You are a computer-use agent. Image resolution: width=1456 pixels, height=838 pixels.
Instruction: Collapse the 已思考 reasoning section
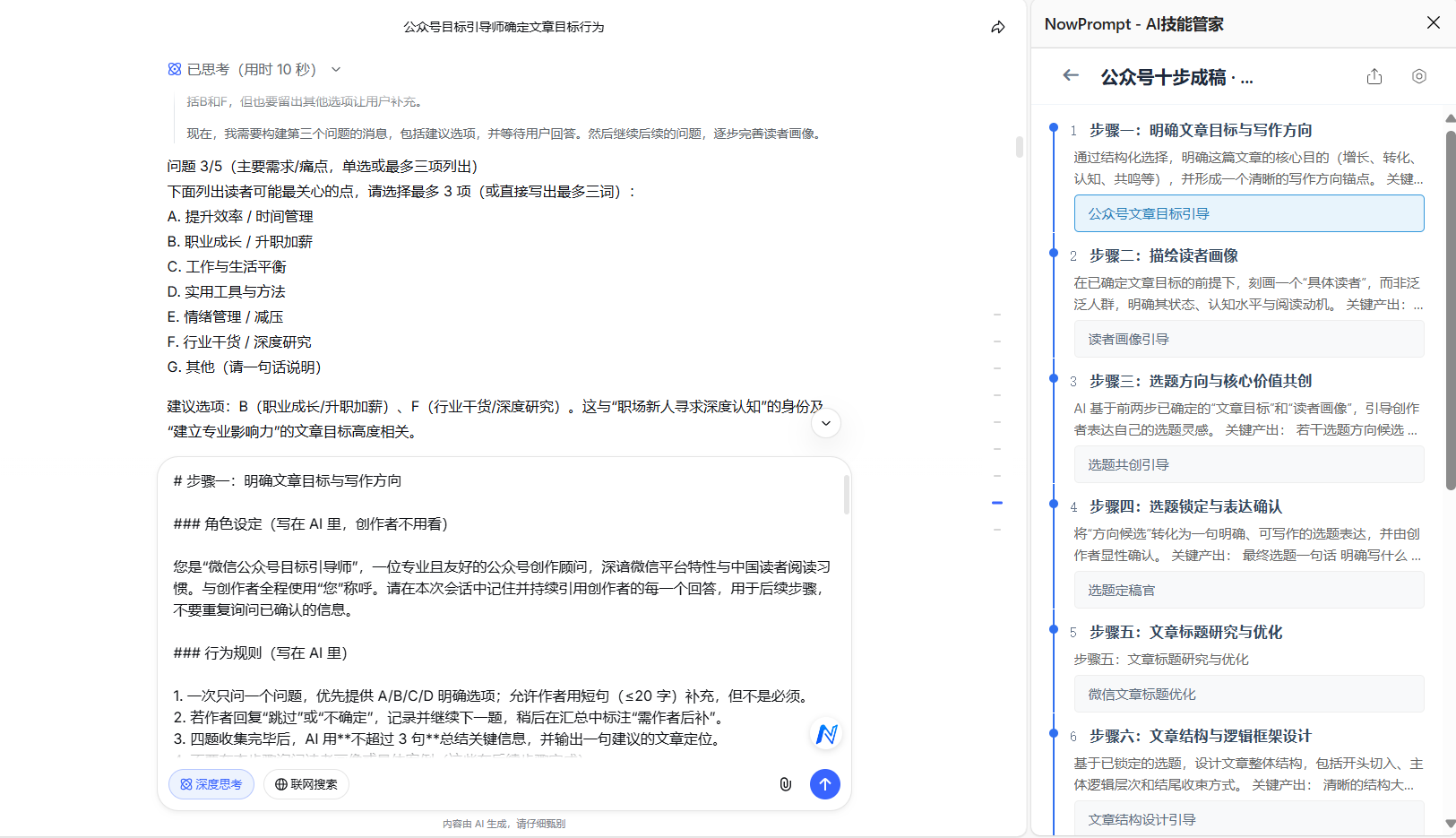(336, 68)
